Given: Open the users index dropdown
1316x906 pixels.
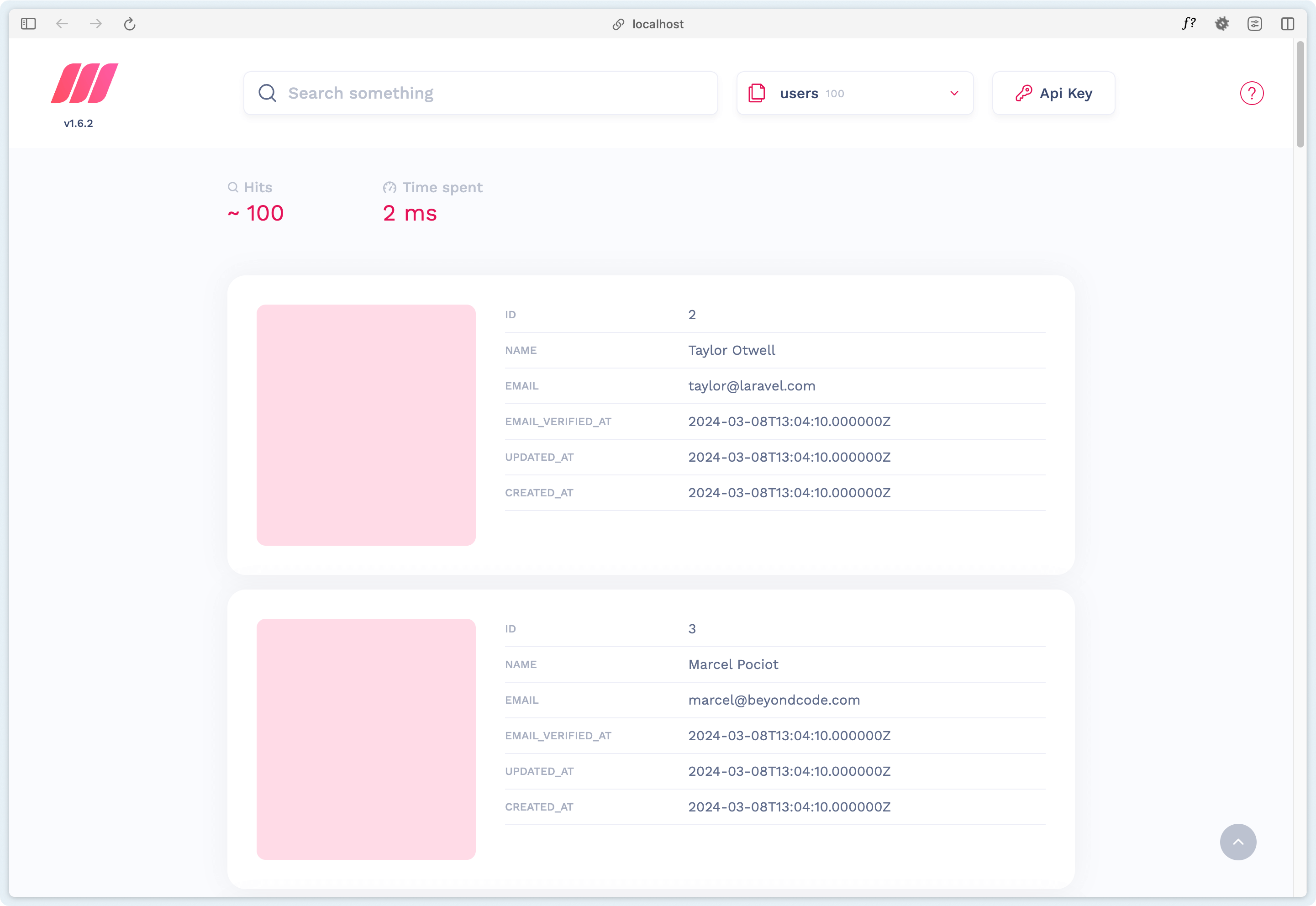Looking at the screenshot, I should coord(854,93).
